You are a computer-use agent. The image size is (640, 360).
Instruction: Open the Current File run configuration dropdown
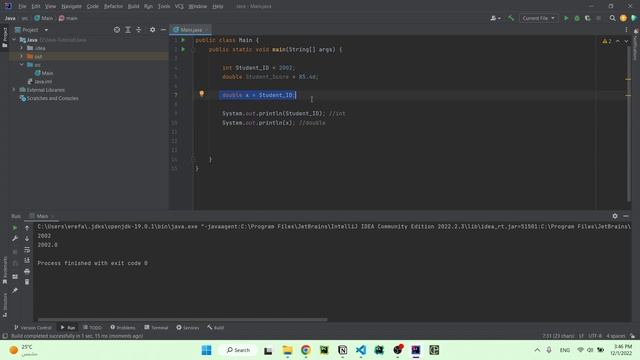click(538, 18)
